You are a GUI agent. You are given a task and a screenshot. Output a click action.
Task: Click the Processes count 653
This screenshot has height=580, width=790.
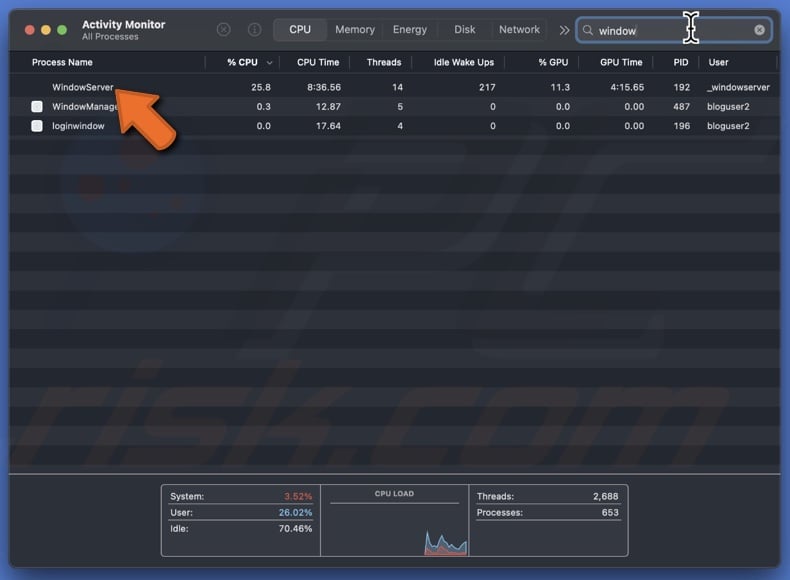(x=610, y=512)
